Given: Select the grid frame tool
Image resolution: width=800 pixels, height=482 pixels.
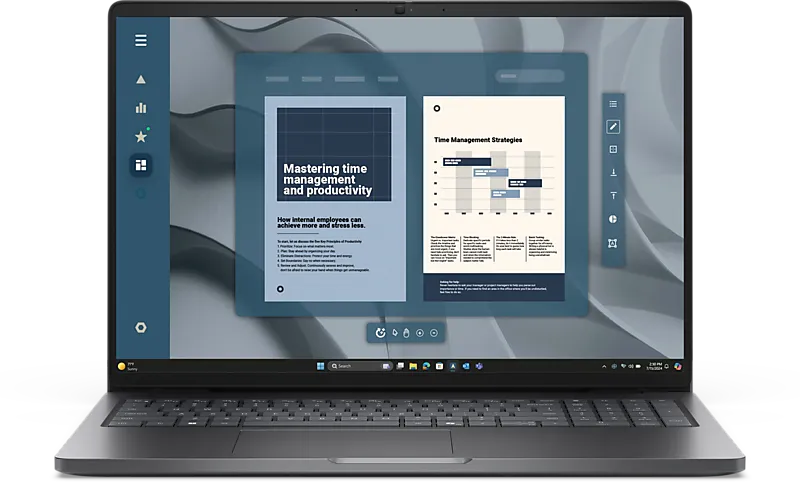Looking at the screenshot, I should (613, 149).
